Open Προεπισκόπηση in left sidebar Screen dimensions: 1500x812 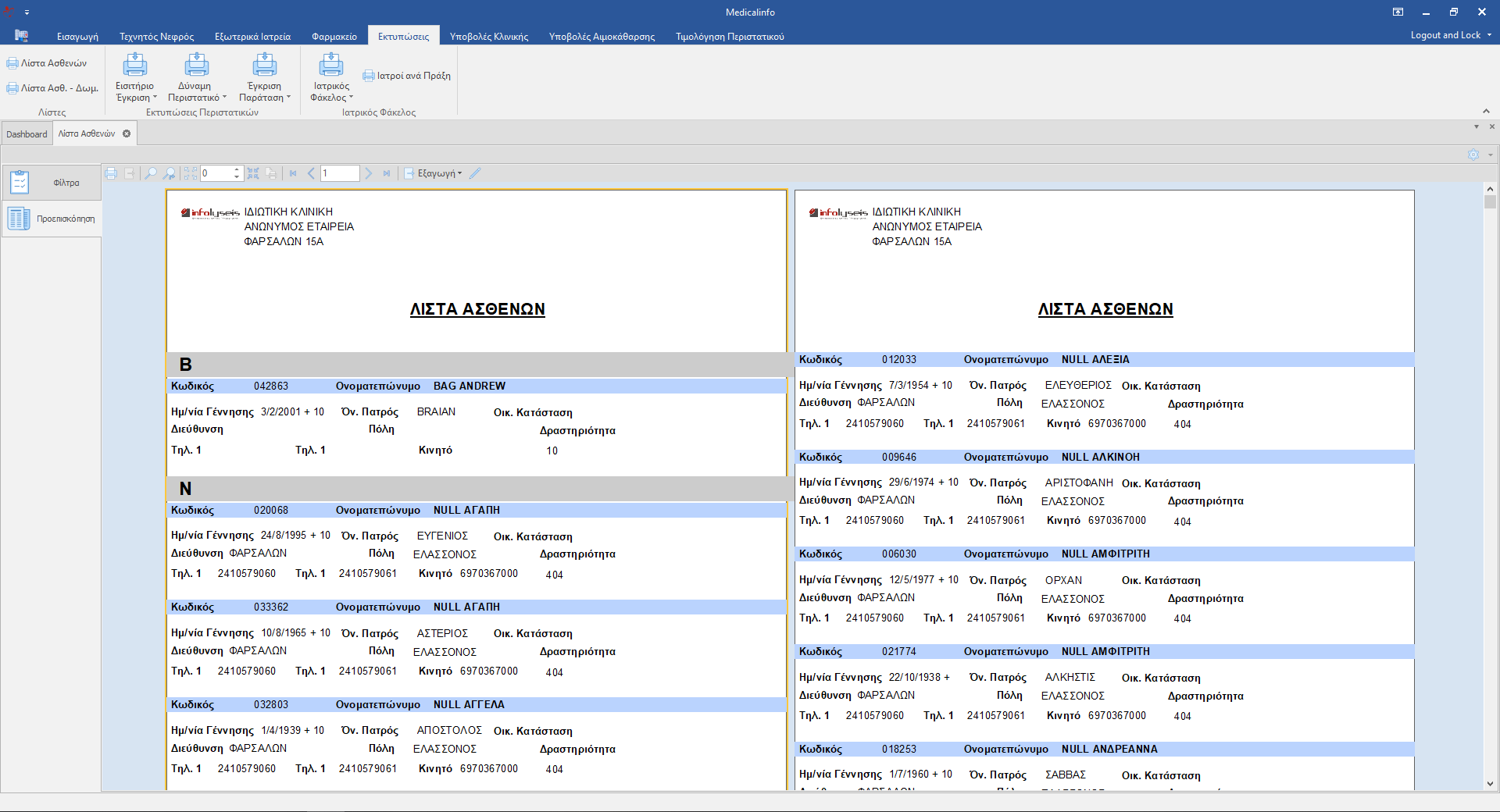click(52, 219)
